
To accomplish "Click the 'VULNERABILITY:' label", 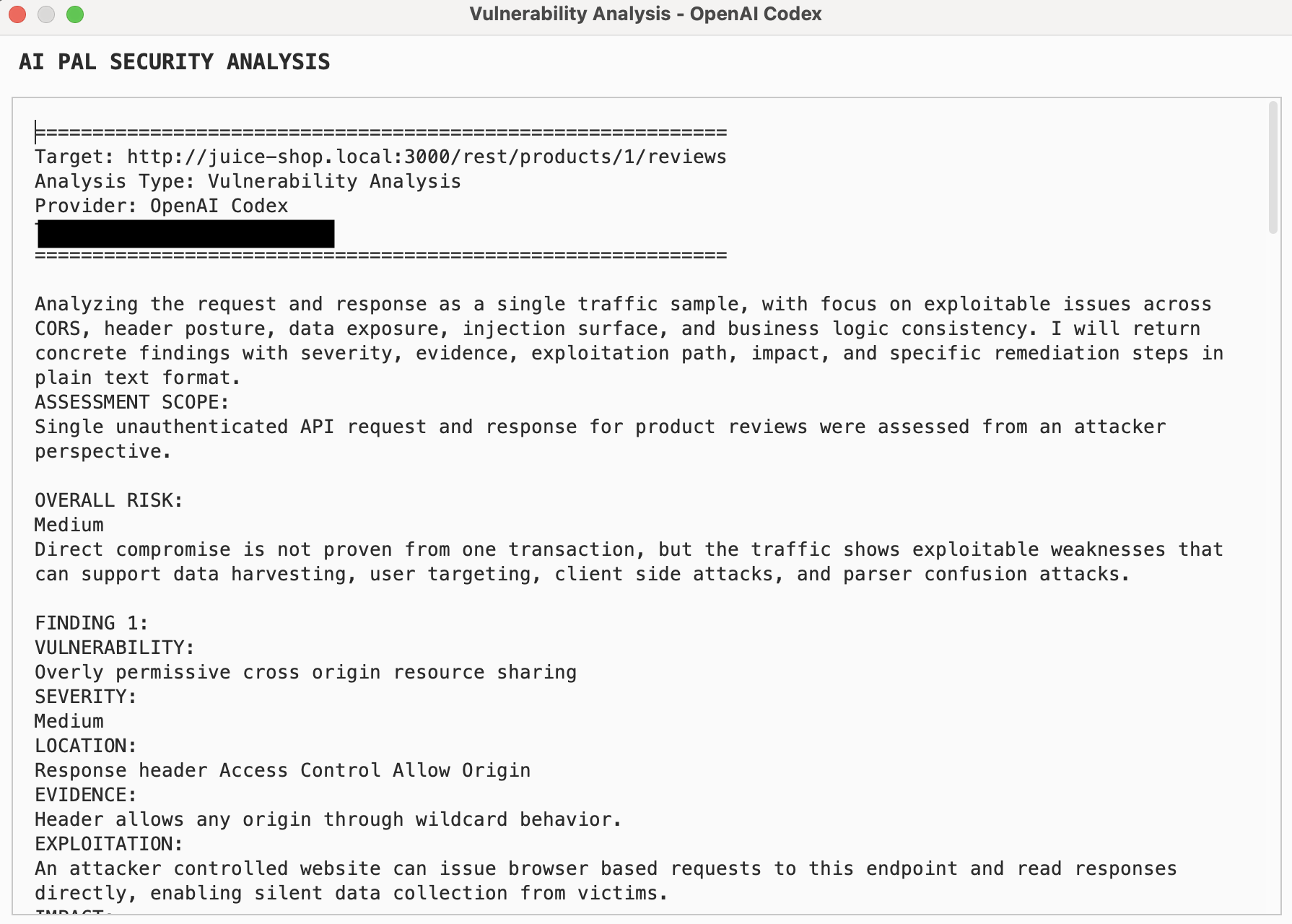I will tap(114, 648).
